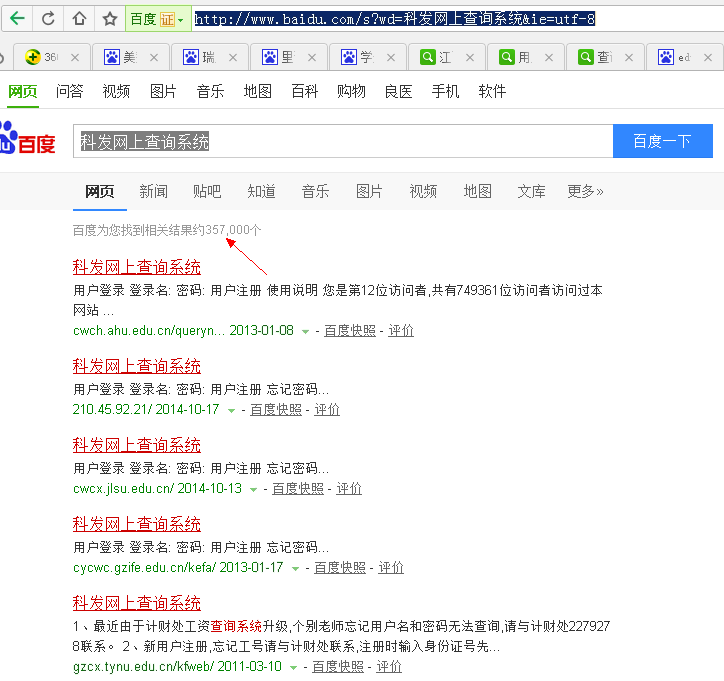Switch to the 360 tab icon
This screenshot has height=681, width=724.
(32, 57)
